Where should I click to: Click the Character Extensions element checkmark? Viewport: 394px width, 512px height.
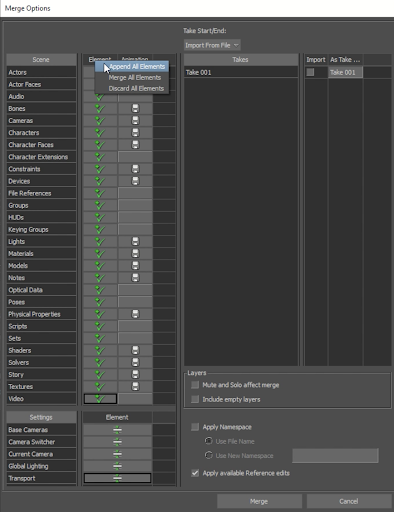[x=100, y=157]
